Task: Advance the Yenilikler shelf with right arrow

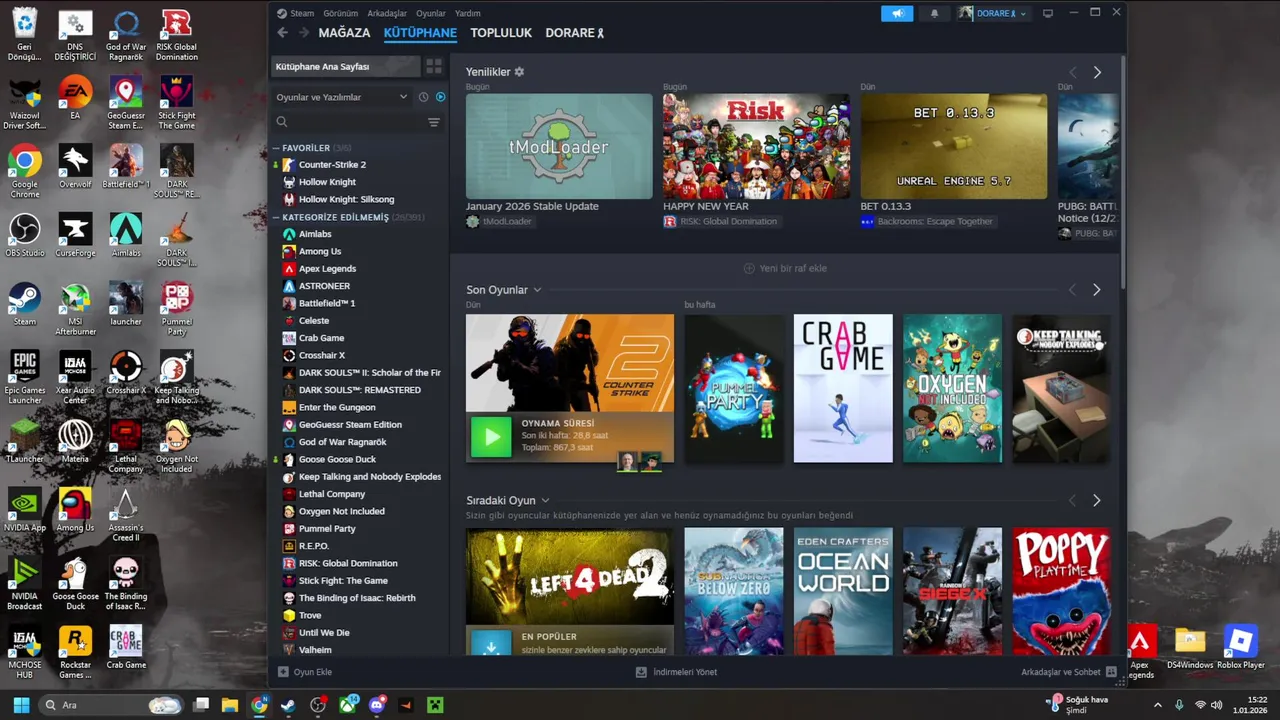Action: pos(1097,72)
